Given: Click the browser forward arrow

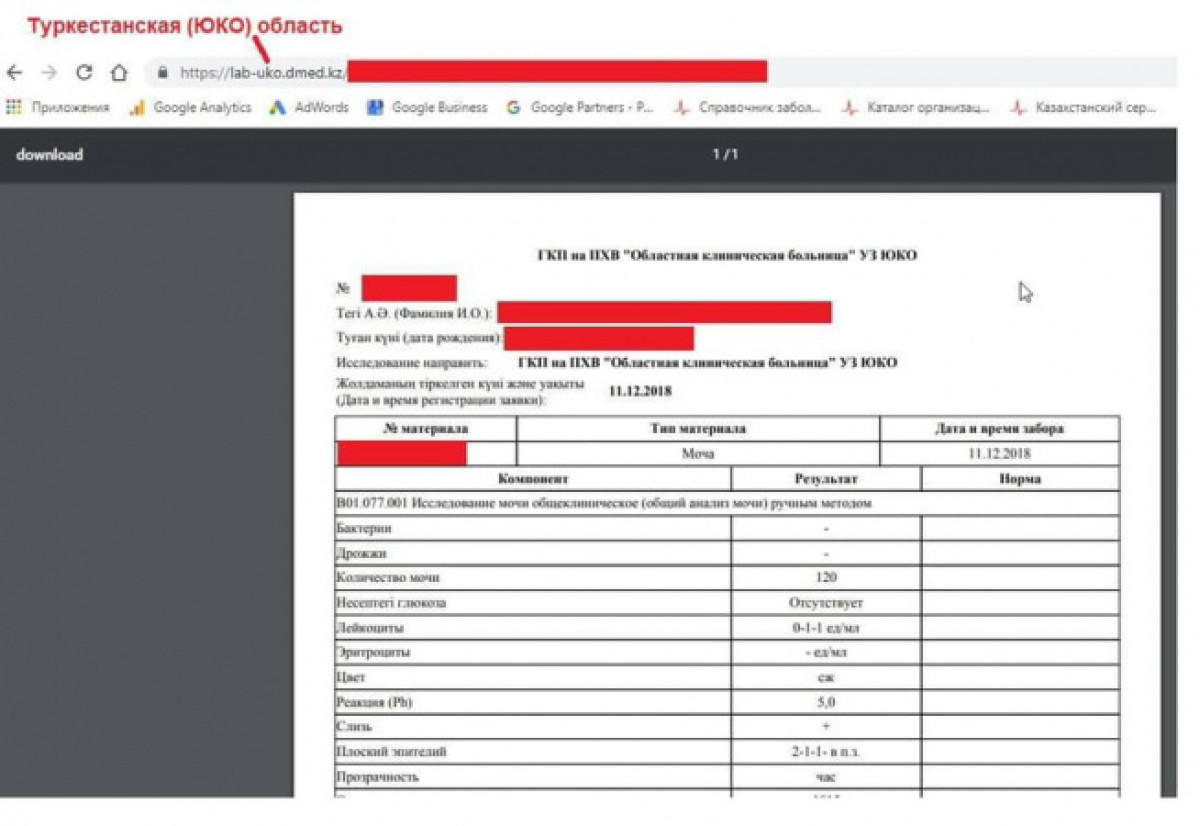Looking at the screenshot, I should [x=49, y=73].
